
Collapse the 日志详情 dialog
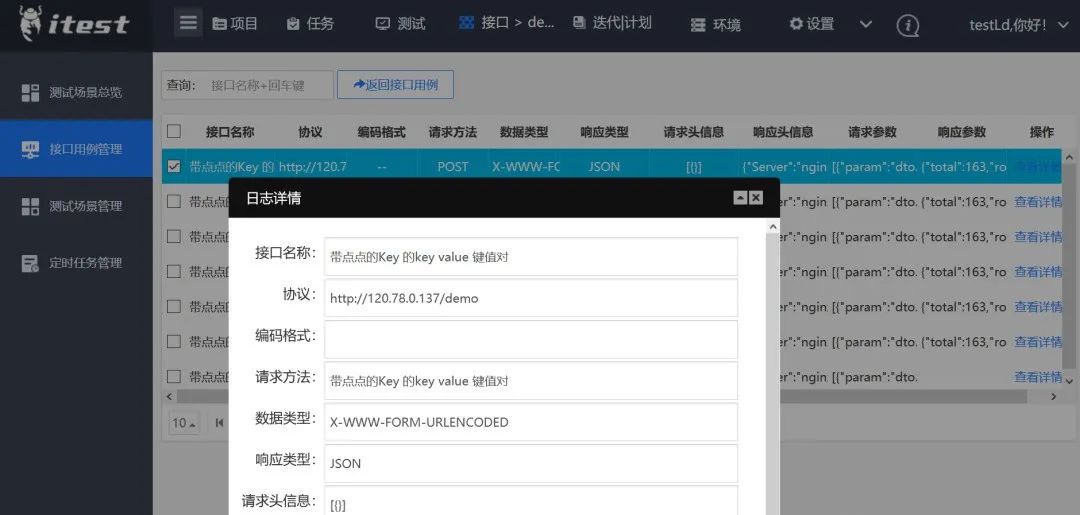coord(740,198)
